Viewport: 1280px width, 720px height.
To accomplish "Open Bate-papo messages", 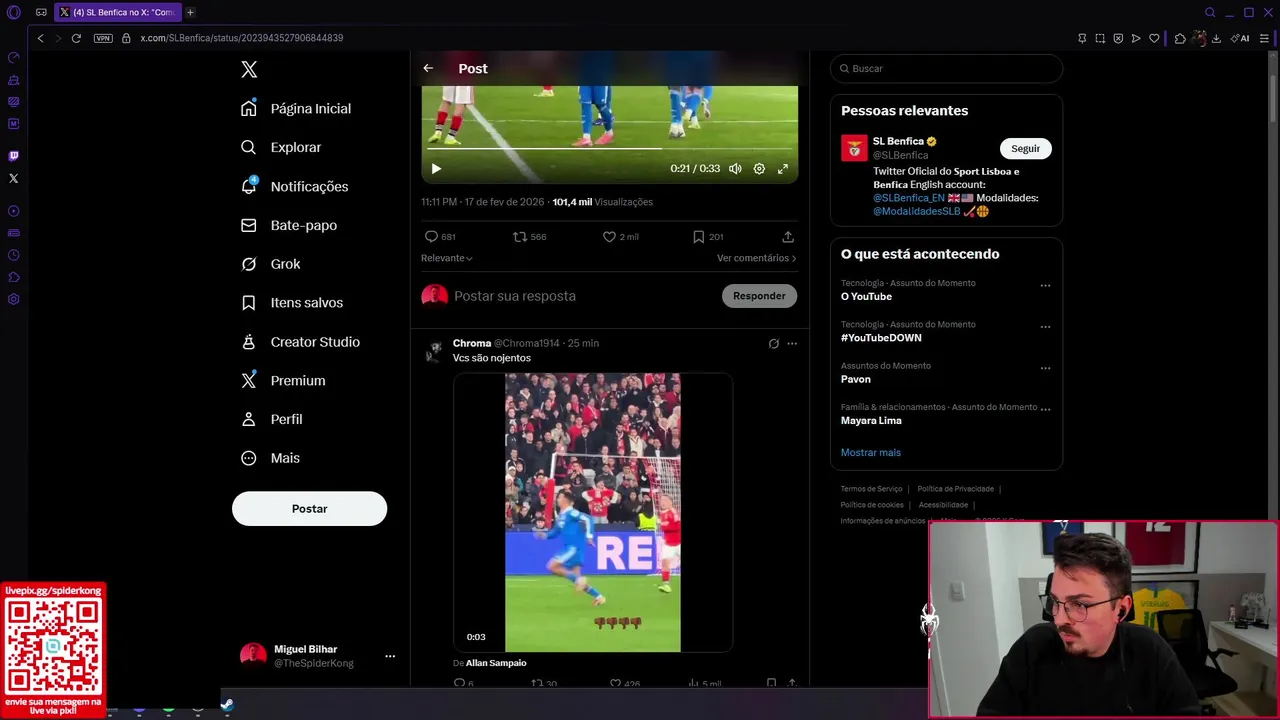I will 289,225.
